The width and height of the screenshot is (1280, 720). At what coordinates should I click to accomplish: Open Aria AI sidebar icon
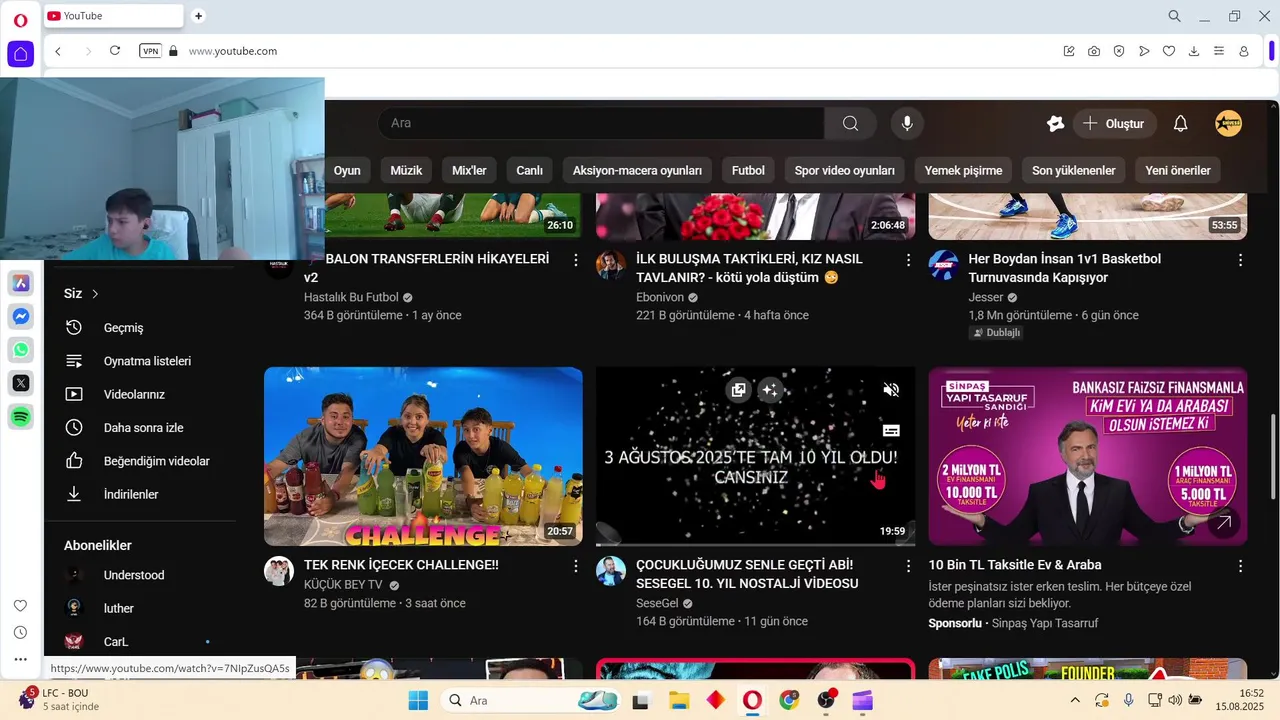[20, 283]
